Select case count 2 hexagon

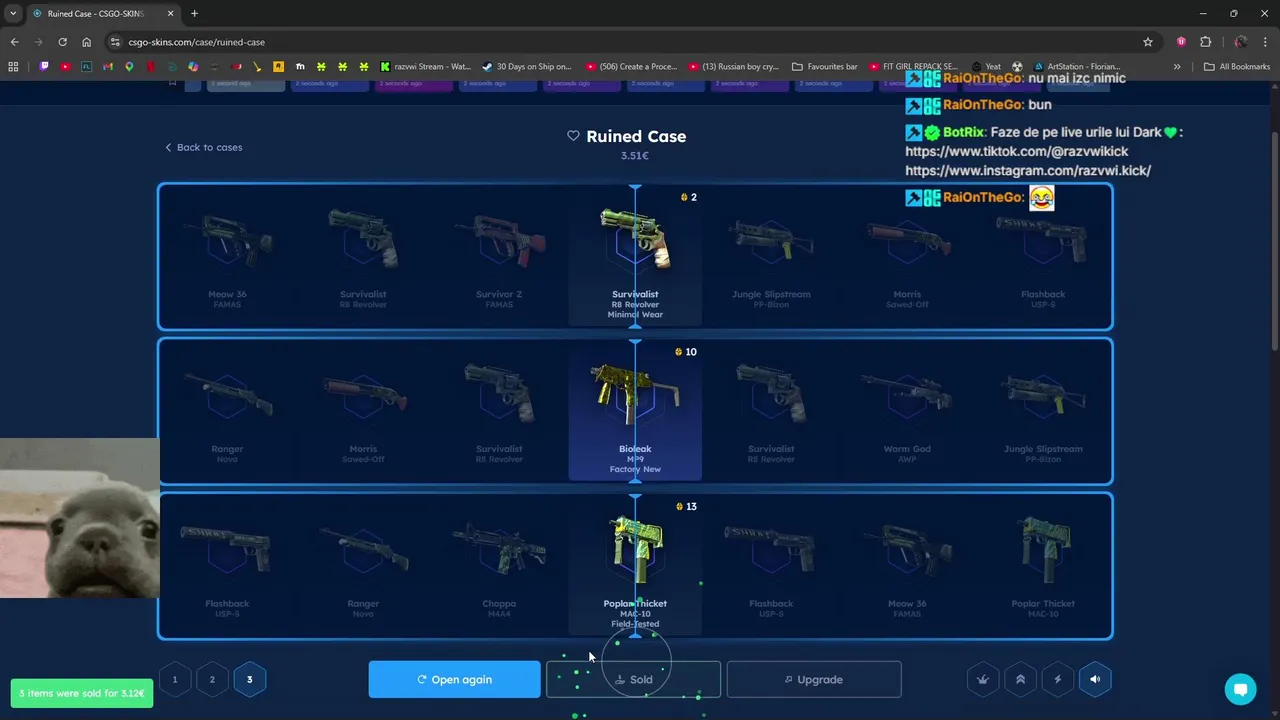tap(212, 680)
